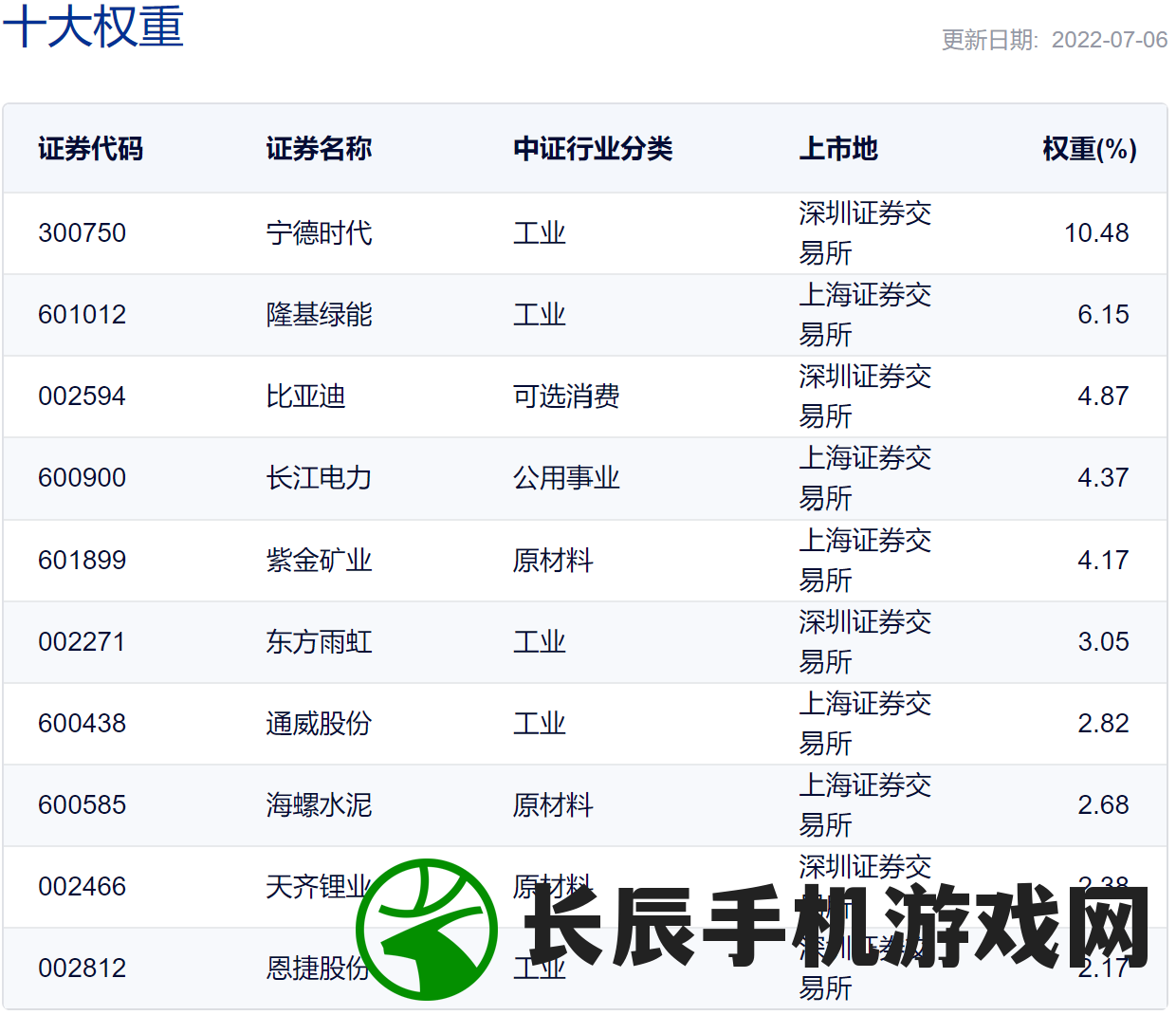
Task: Click the 十大权重 heading
Action: point(93,26)
